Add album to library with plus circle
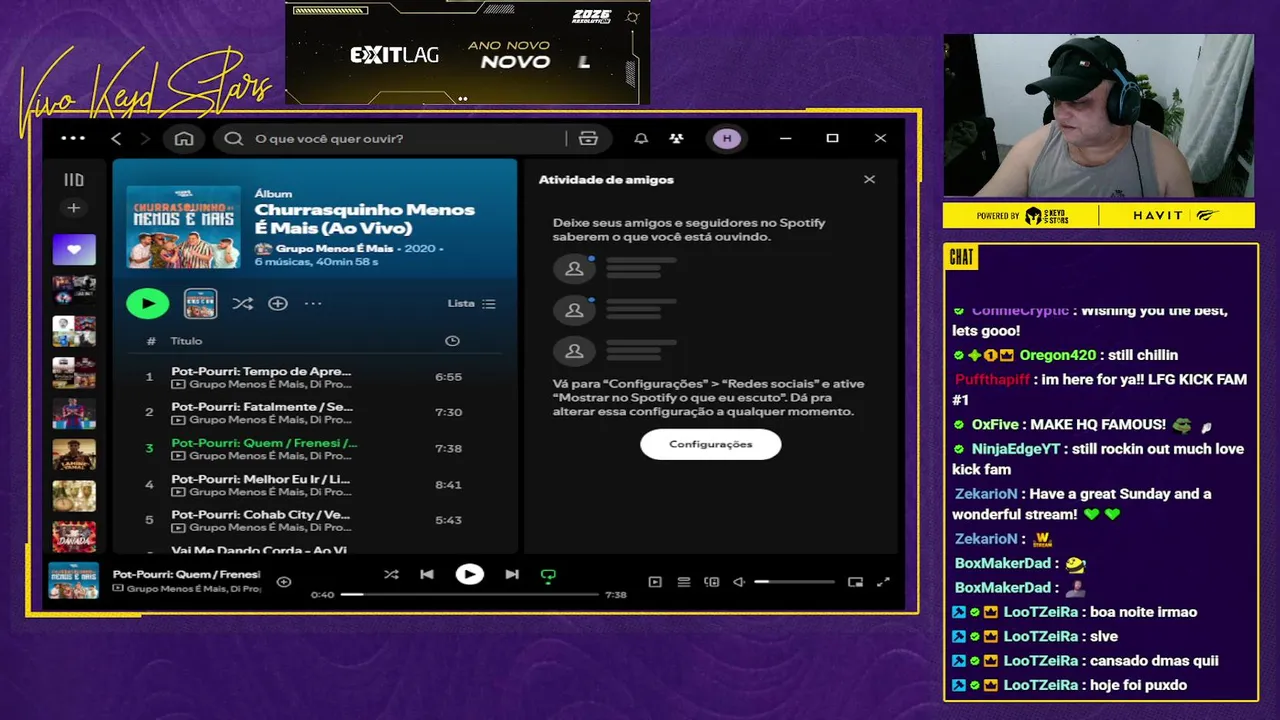The height and width of the screenshot is (720, 1280). coord(278,303)
